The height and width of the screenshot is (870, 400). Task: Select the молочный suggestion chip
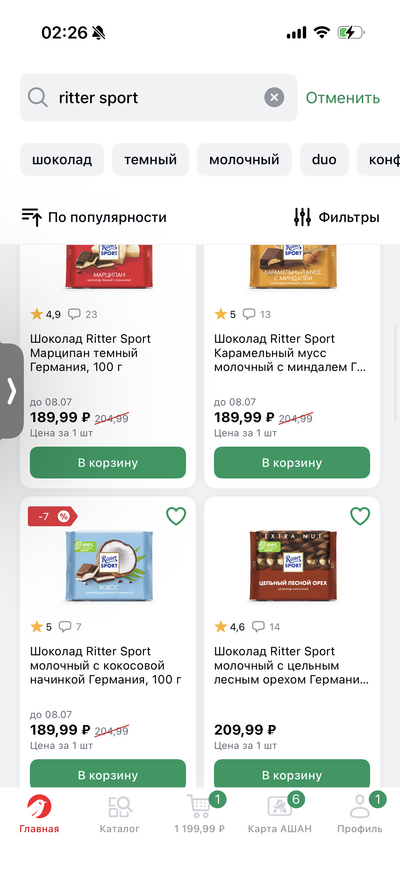point(244,160)
